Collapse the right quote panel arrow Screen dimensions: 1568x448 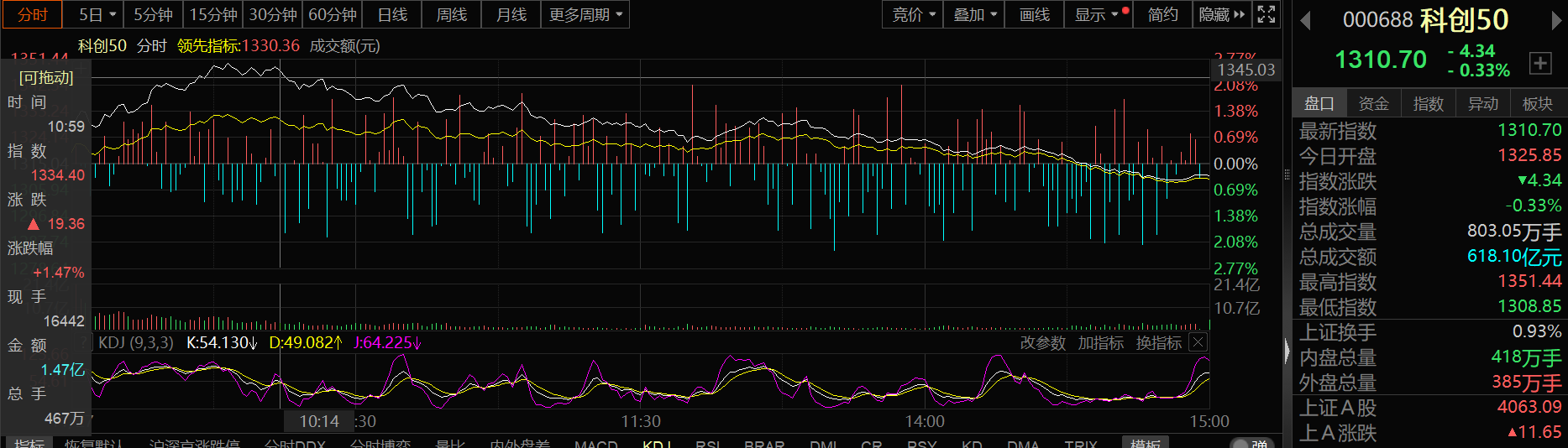[1287, 351]
